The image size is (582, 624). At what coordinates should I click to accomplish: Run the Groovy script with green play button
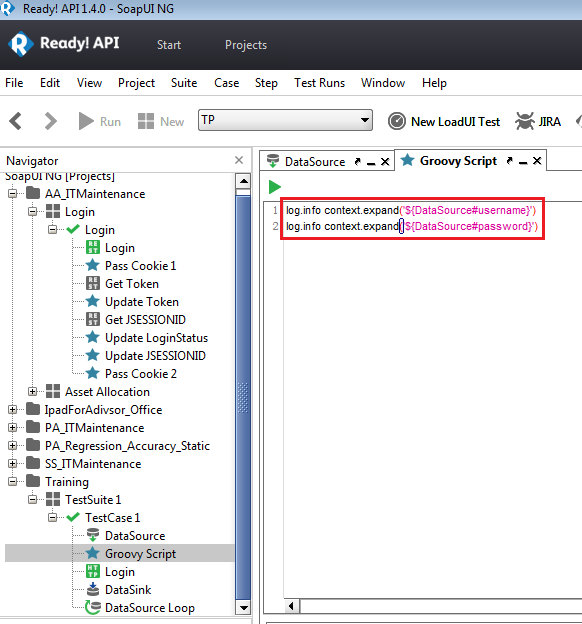[274, 187]
